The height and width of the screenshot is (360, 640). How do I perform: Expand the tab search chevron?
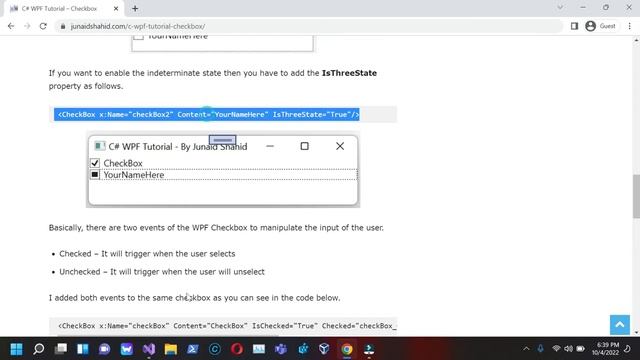tap(560, 7)
